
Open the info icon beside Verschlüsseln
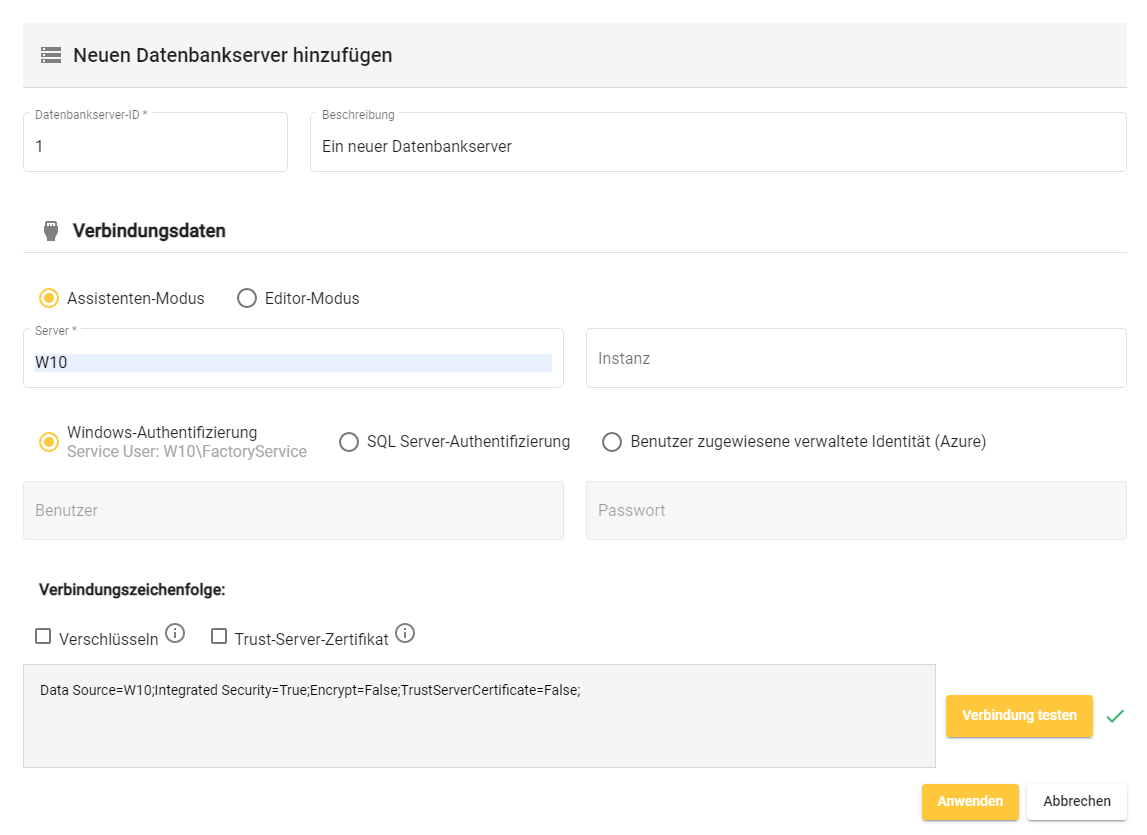(x=175, y=631)
